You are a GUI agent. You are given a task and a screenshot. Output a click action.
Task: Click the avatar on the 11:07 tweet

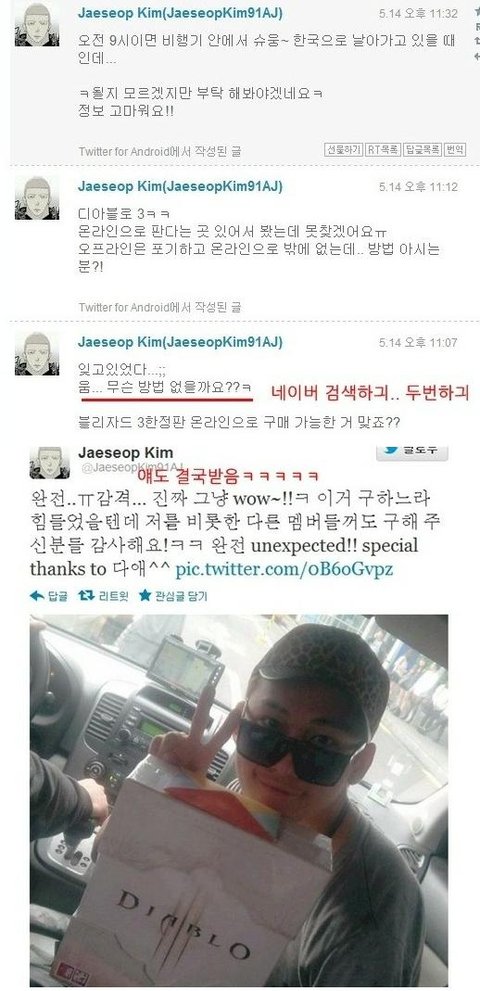pyautogui.click(x=37, y=354)
